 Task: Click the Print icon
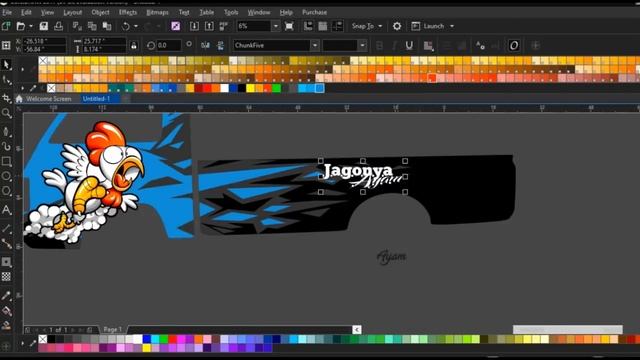point(58,26)
